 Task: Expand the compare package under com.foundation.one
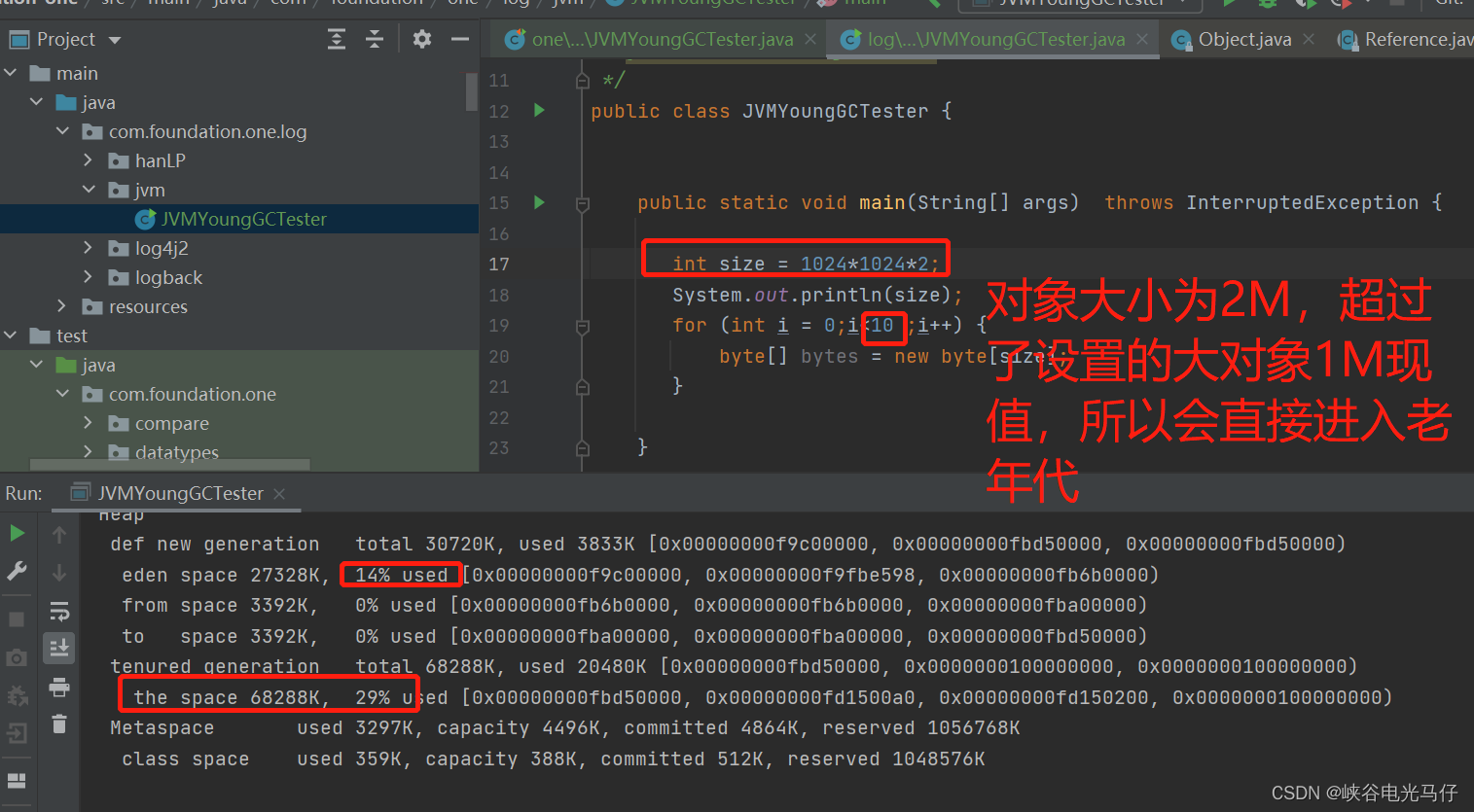click(87, 423)
